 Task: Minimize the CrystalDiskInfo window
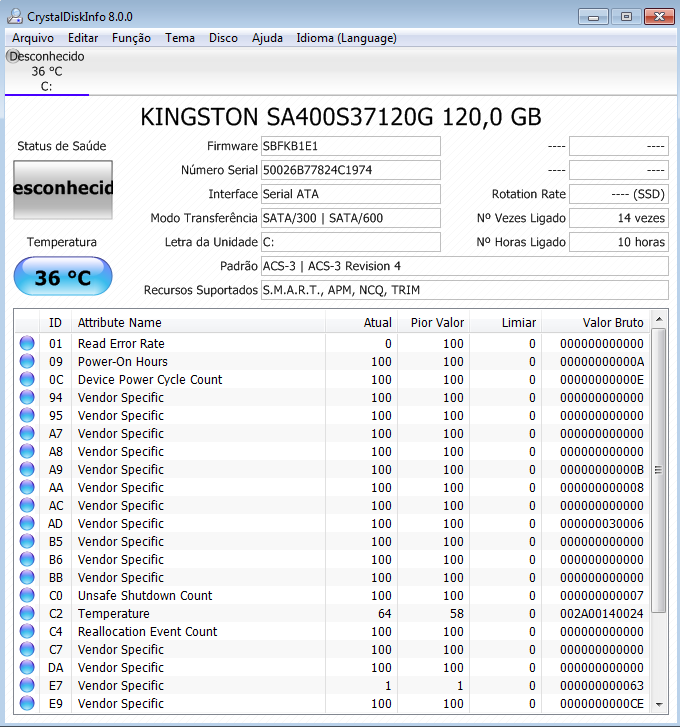(x=593, y=17)
